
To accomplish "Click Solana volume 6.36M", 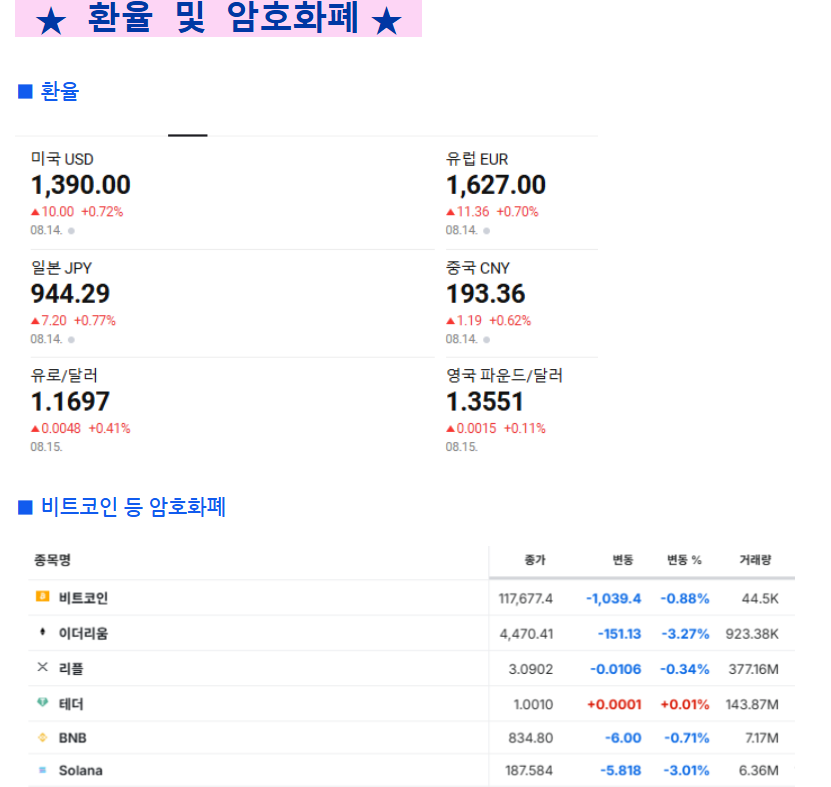I will click(759, 771).
